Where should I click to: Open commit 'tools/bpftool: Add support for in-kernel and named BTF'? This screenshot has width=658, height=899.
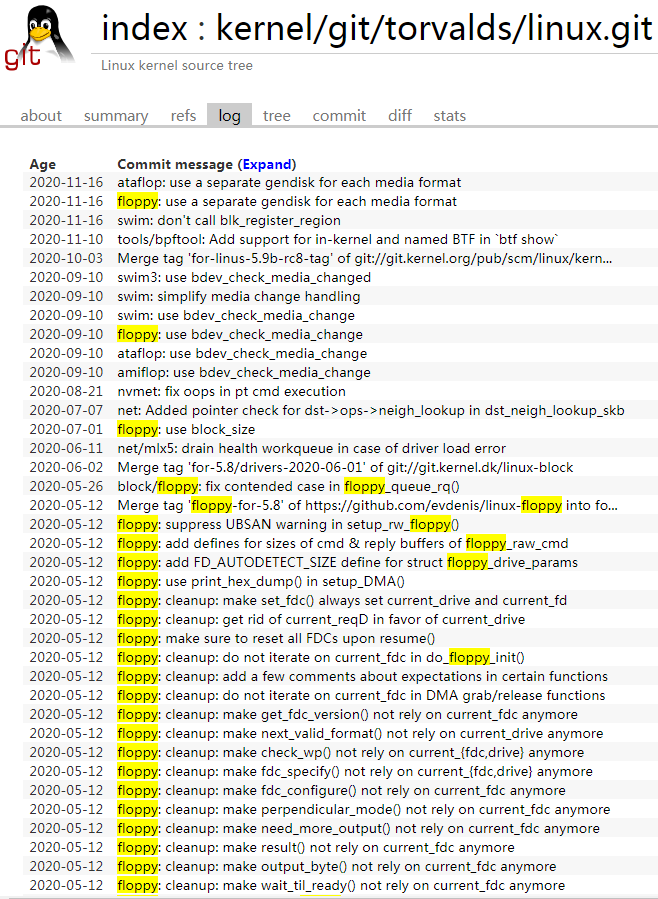click(337, 240)
